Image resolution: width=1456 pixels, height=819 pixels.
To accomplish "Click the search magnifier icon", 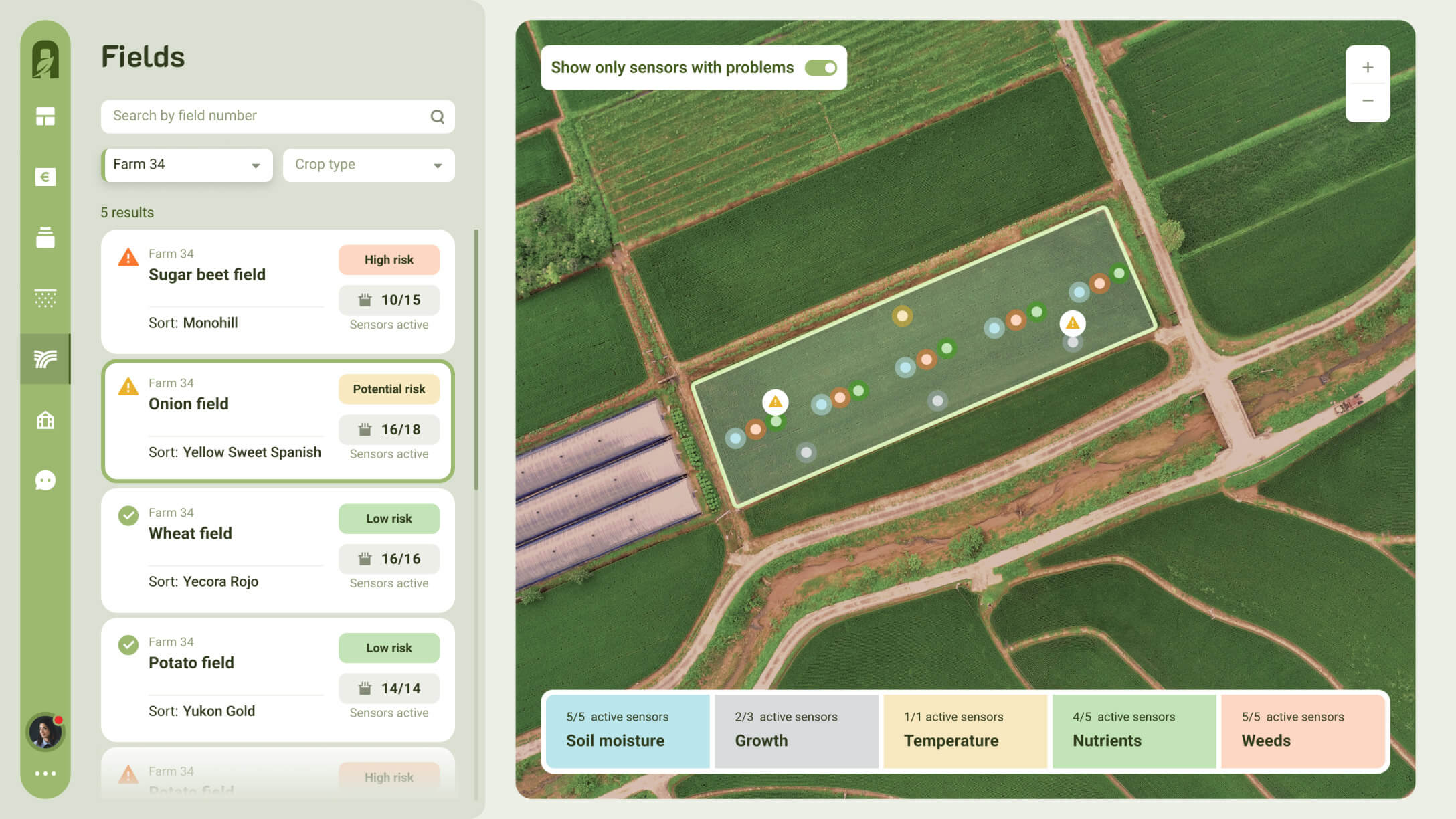I will tap(437, 116).
